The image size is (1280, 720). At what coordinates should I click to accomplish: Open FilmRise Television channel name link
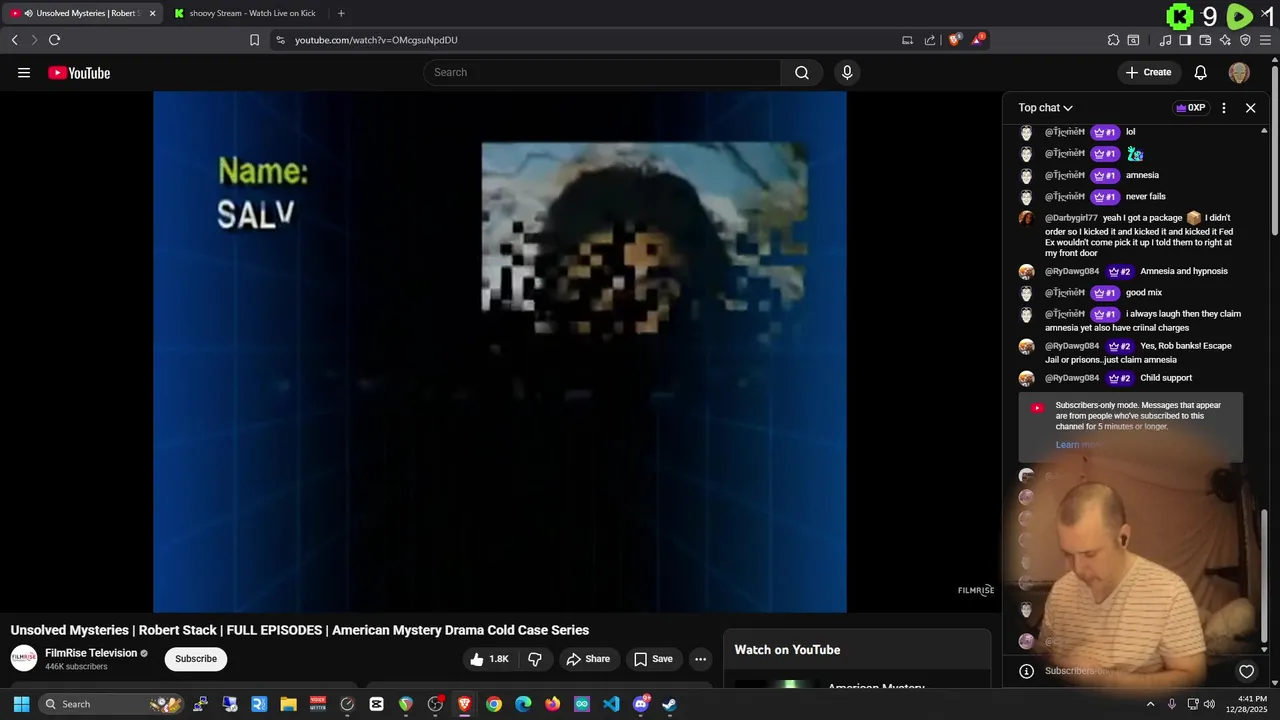[91, 653]
